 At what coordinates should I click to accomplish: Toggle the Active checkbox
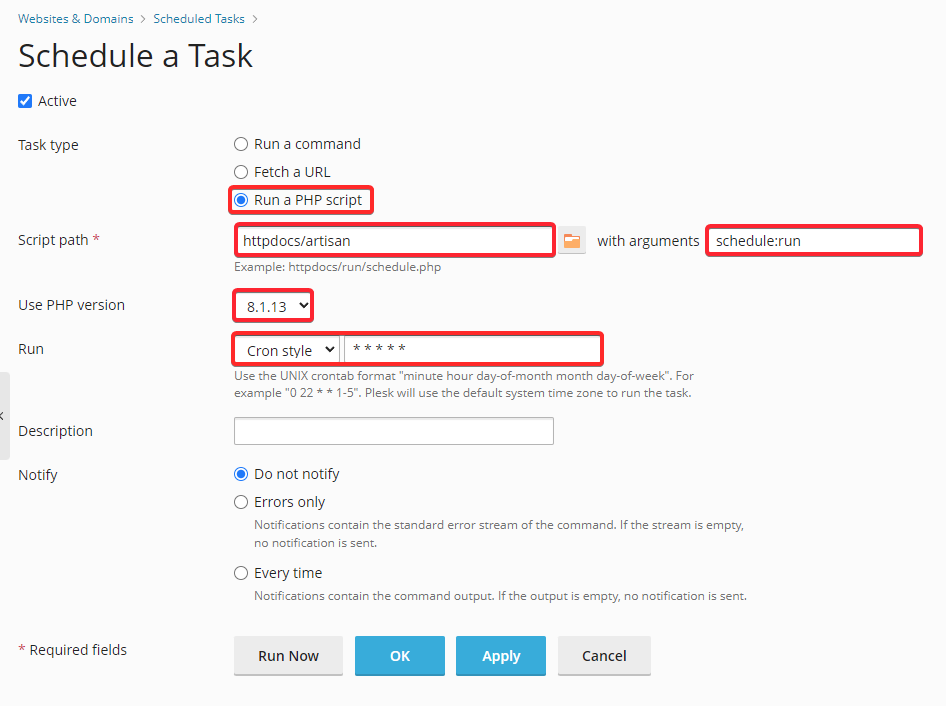pyautogui.click(x=25, y=101)
